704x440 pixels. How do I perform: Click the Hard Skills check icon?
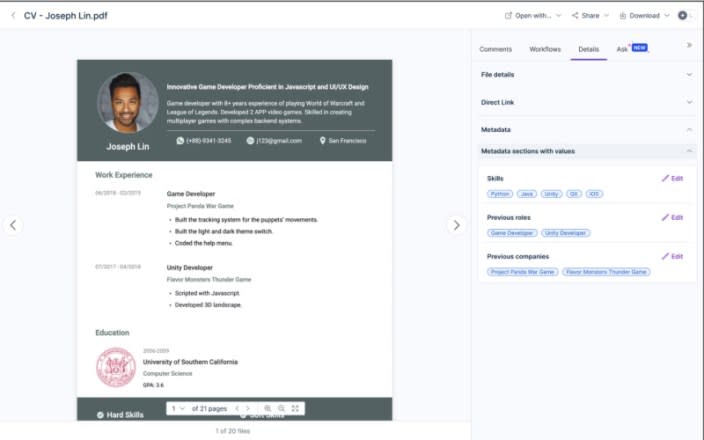pyautogui.click(x=100, y=415)
